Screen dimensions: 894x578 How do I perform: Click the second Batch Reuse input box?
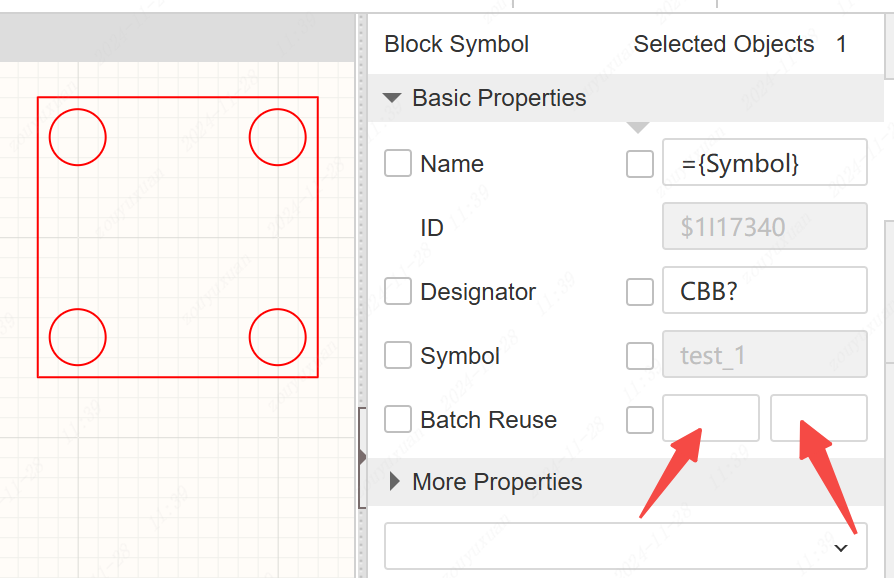[818, 418]
